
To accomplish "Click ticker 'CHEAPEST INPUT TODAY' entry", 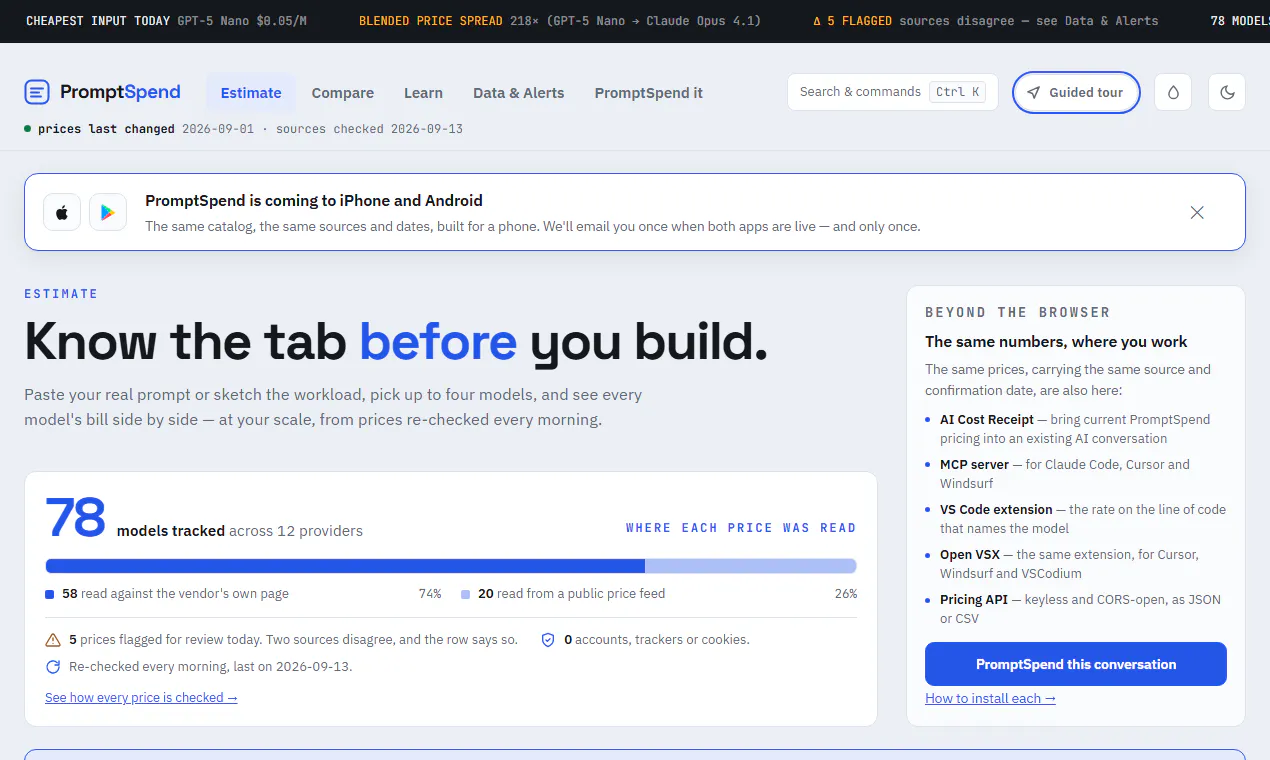I will (x=166, y=21).
